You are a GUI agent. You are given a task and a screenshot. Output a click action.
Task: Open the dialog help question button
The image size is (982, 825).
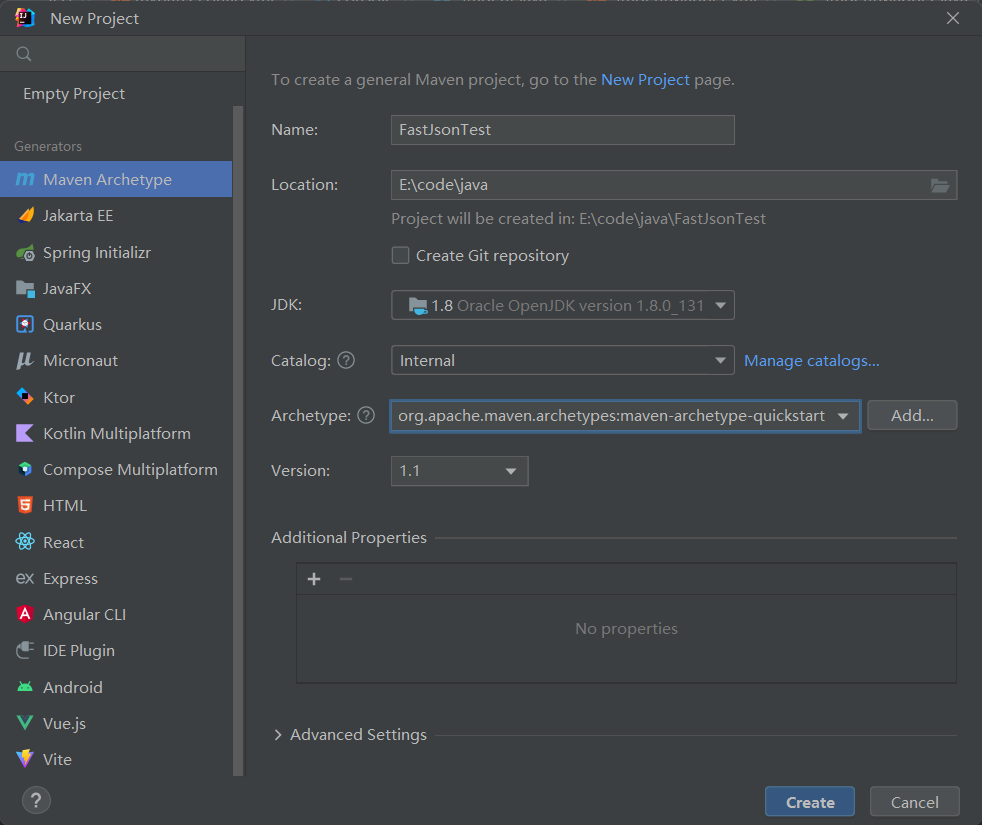[x=36, y=801]
